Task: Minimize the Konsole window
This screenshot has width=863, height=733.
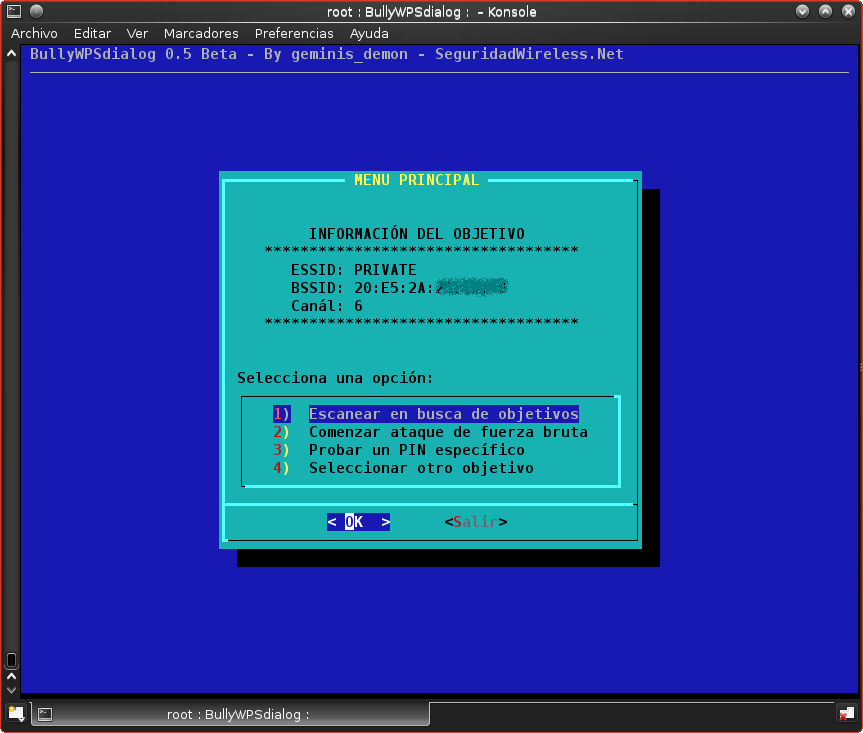Action: [x=803, y=12]
